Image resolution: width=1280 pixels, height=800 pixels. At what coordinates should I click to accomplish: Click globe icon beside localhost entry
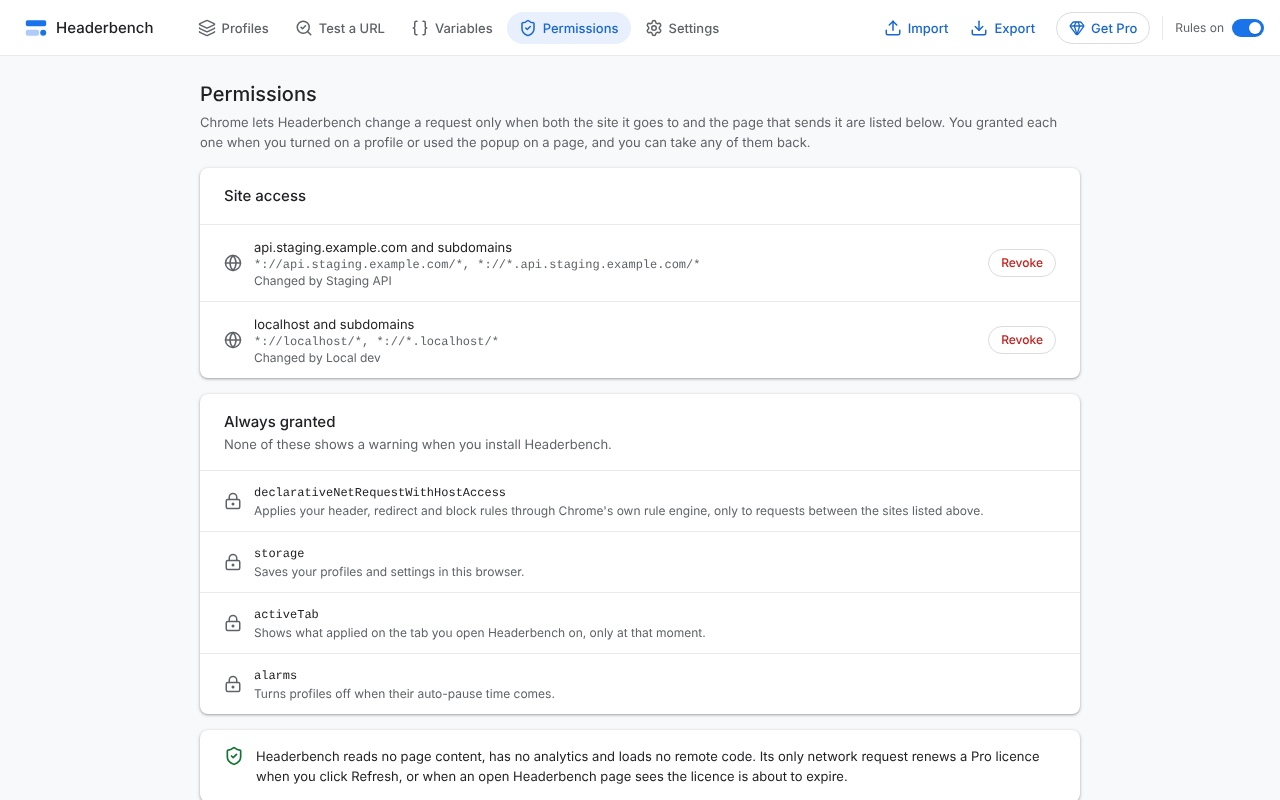point(233,340)
